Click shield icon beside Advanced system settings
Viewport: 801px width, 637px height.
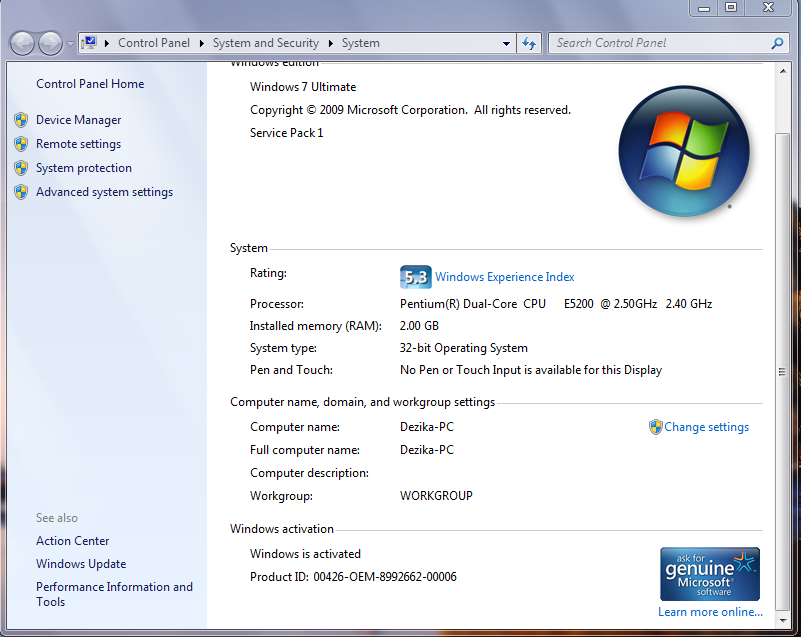point(21,192)
